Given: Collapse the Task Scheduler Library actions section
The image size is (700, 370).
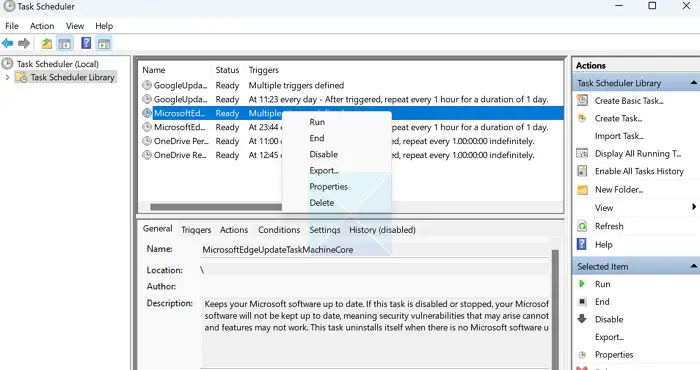Looking at the screenshot, I should click(x=693, y=83).
